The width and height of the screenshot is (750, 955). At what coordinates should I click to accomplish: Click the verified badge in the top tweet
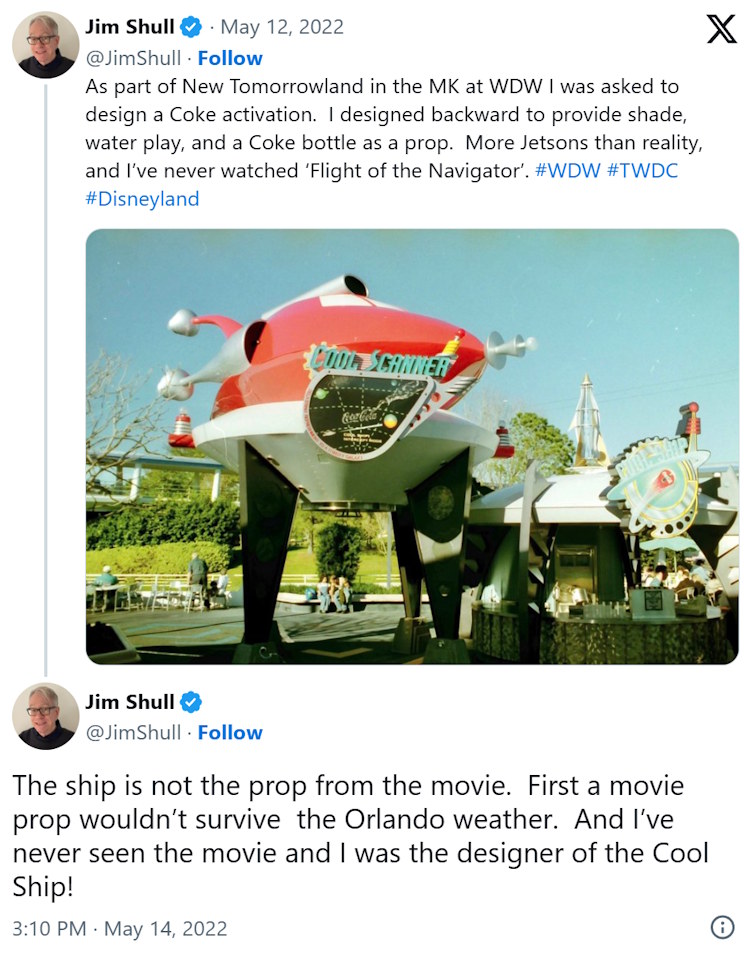190,25
